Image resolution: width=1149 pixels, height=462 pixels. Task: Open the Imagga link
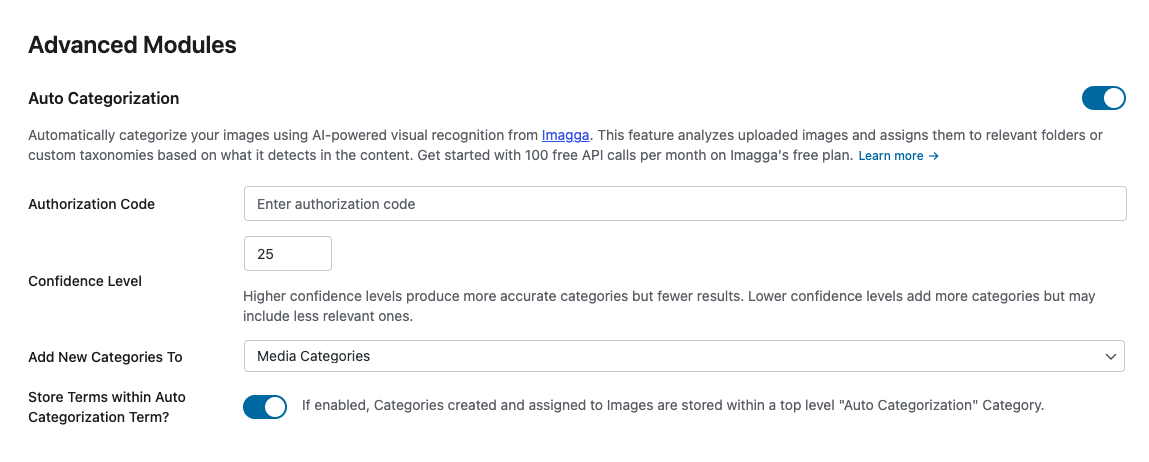tap(566, 134)
